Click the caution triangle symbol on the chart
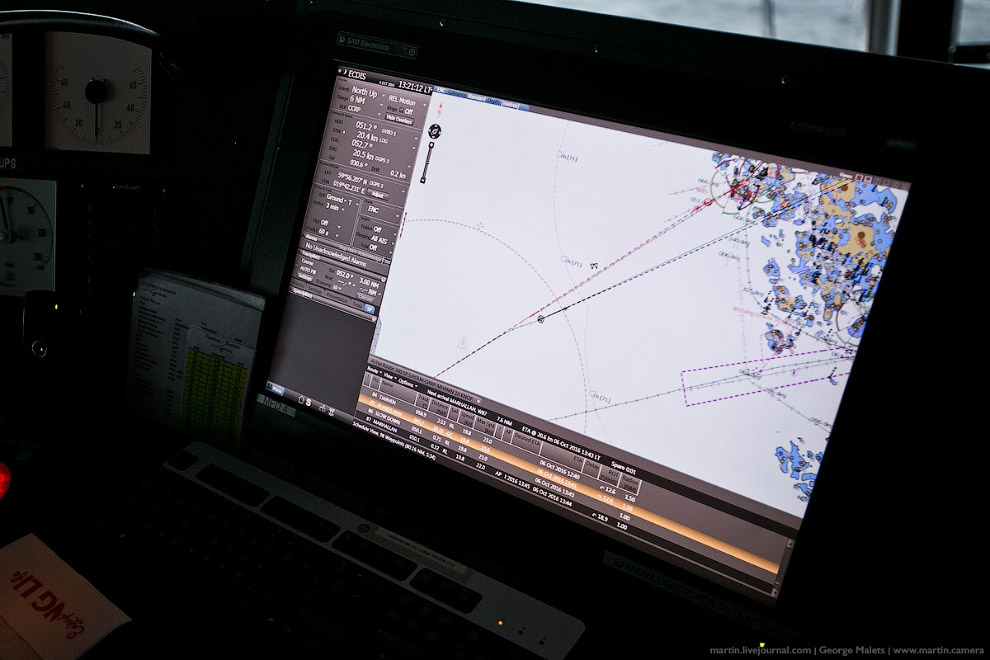Viewport: 990px width, 660px height. pyautogui.click(x=462, y=343)
